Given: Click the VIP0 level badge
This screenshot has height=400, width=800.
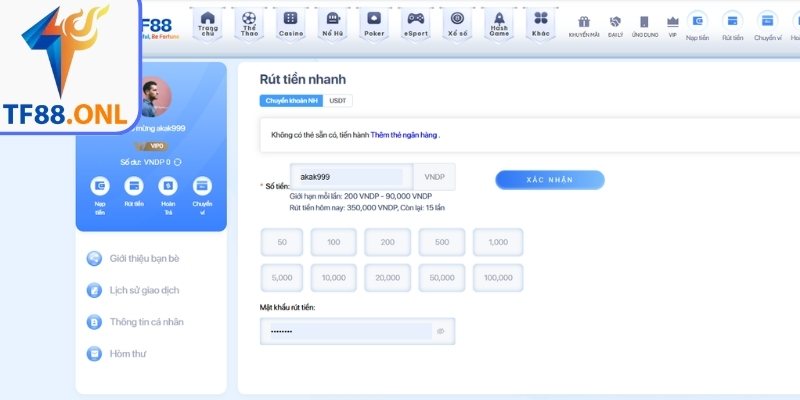Looking at the screenshot, I should [151, 146].
